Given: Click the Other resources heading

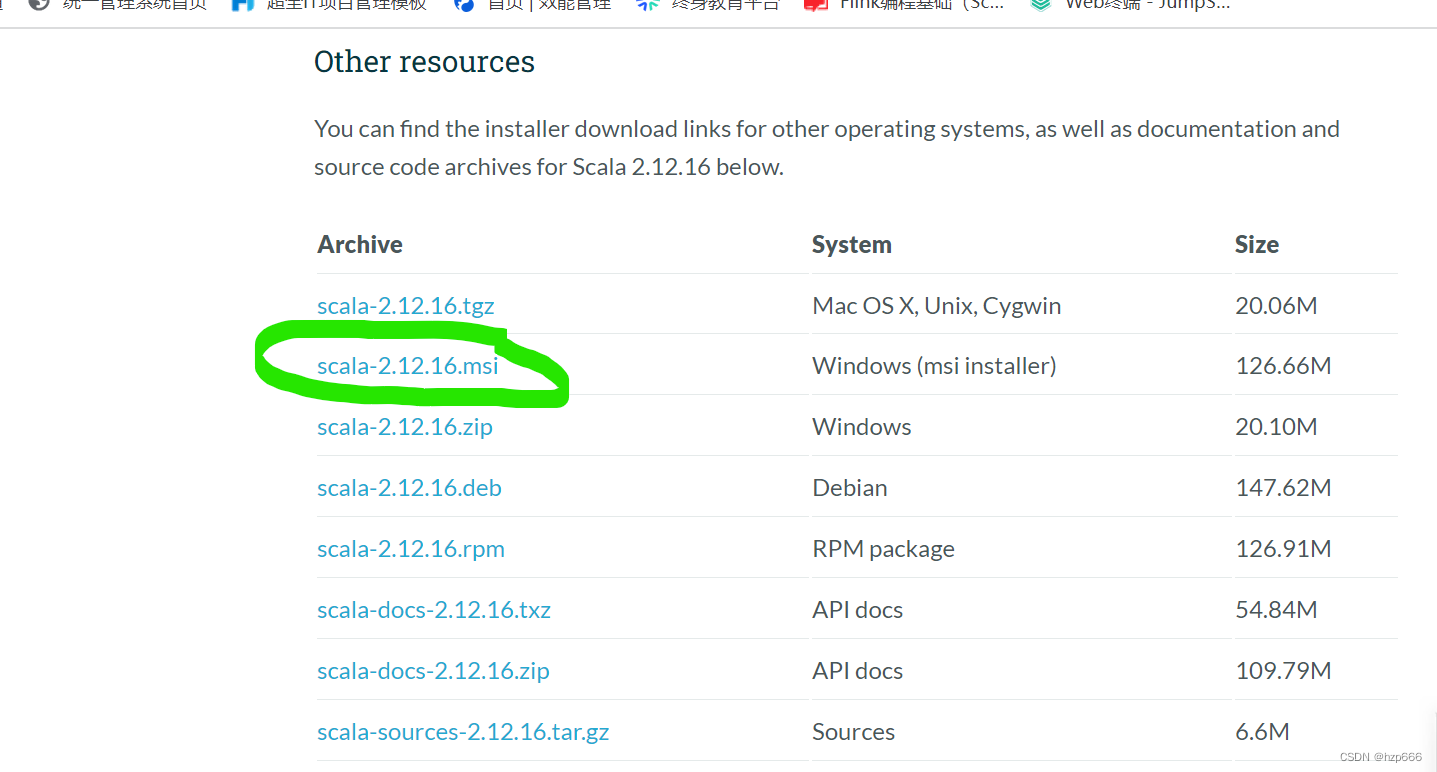Looking at the screenshot, I should point(424,62).
